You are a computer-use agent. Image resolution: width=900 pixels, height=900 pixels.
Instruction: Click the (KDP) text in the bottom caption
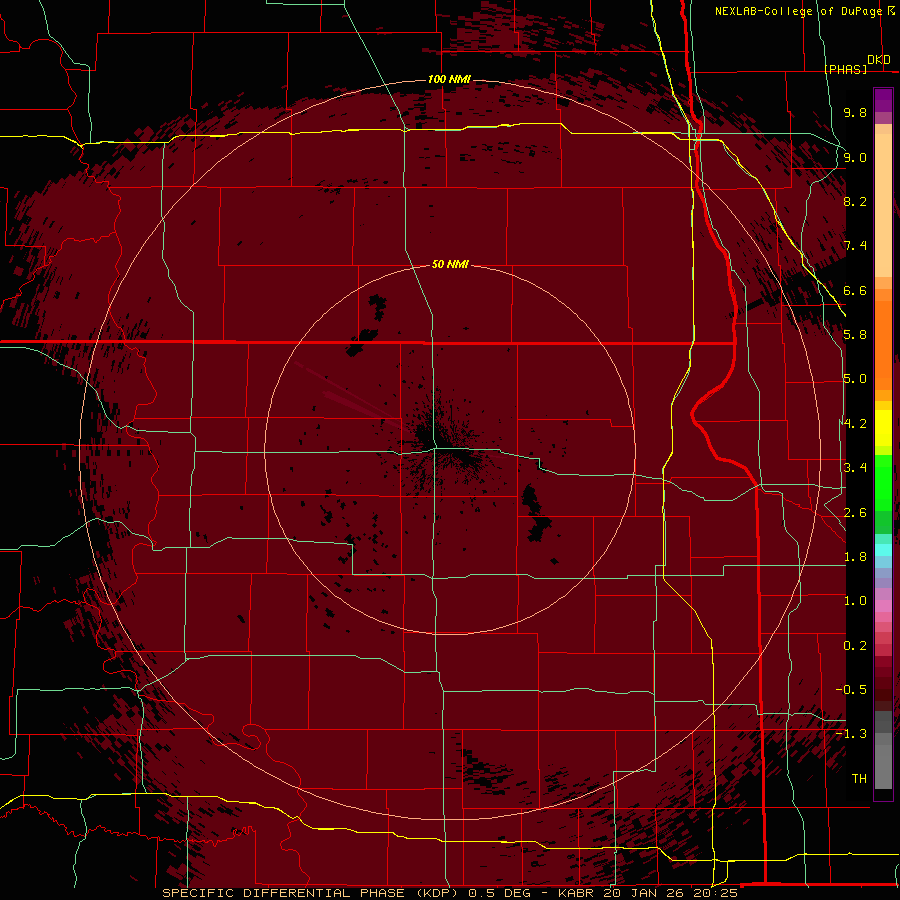[440, 893]
